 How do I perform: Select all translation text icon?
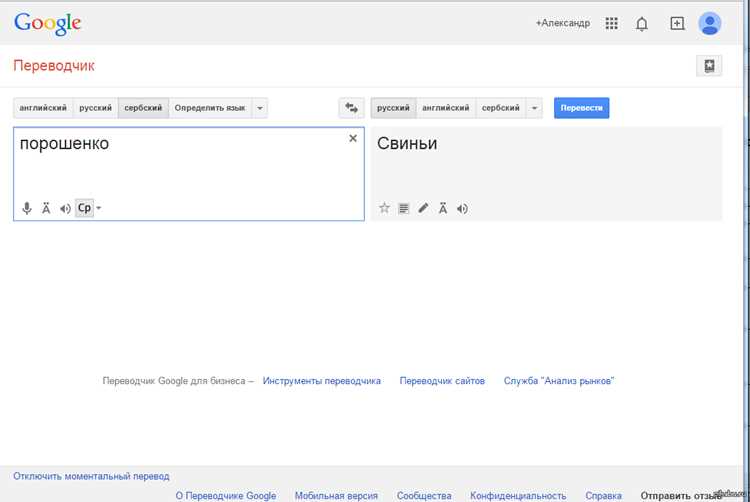[x=404, y=208]
